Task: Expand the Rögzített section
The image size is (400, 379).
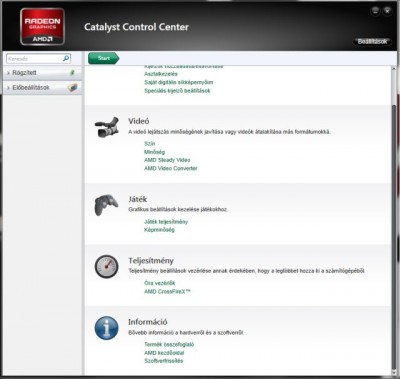Action: (x=42, y=73)
